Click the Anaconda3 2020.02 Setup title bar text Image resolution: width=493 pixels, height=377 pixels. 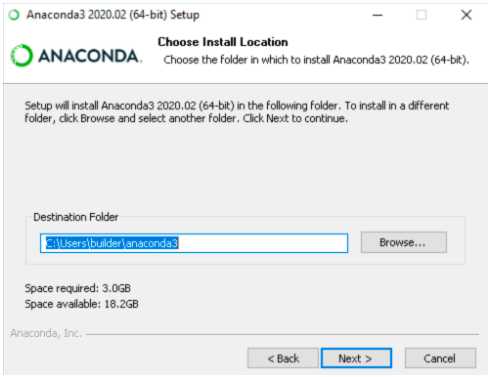pos(113,15)
